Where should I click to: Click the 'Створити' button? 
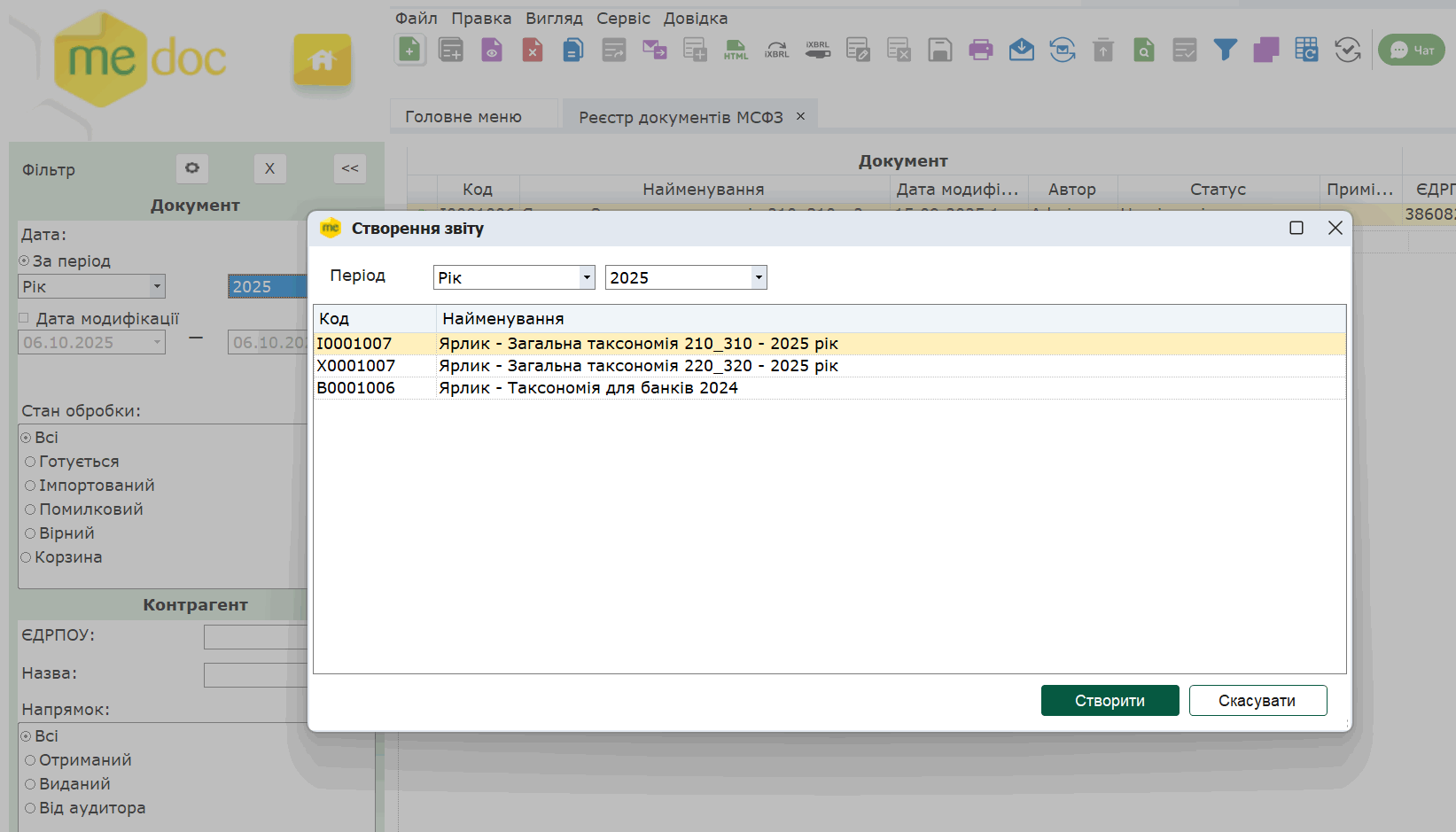coord(1110,701)
